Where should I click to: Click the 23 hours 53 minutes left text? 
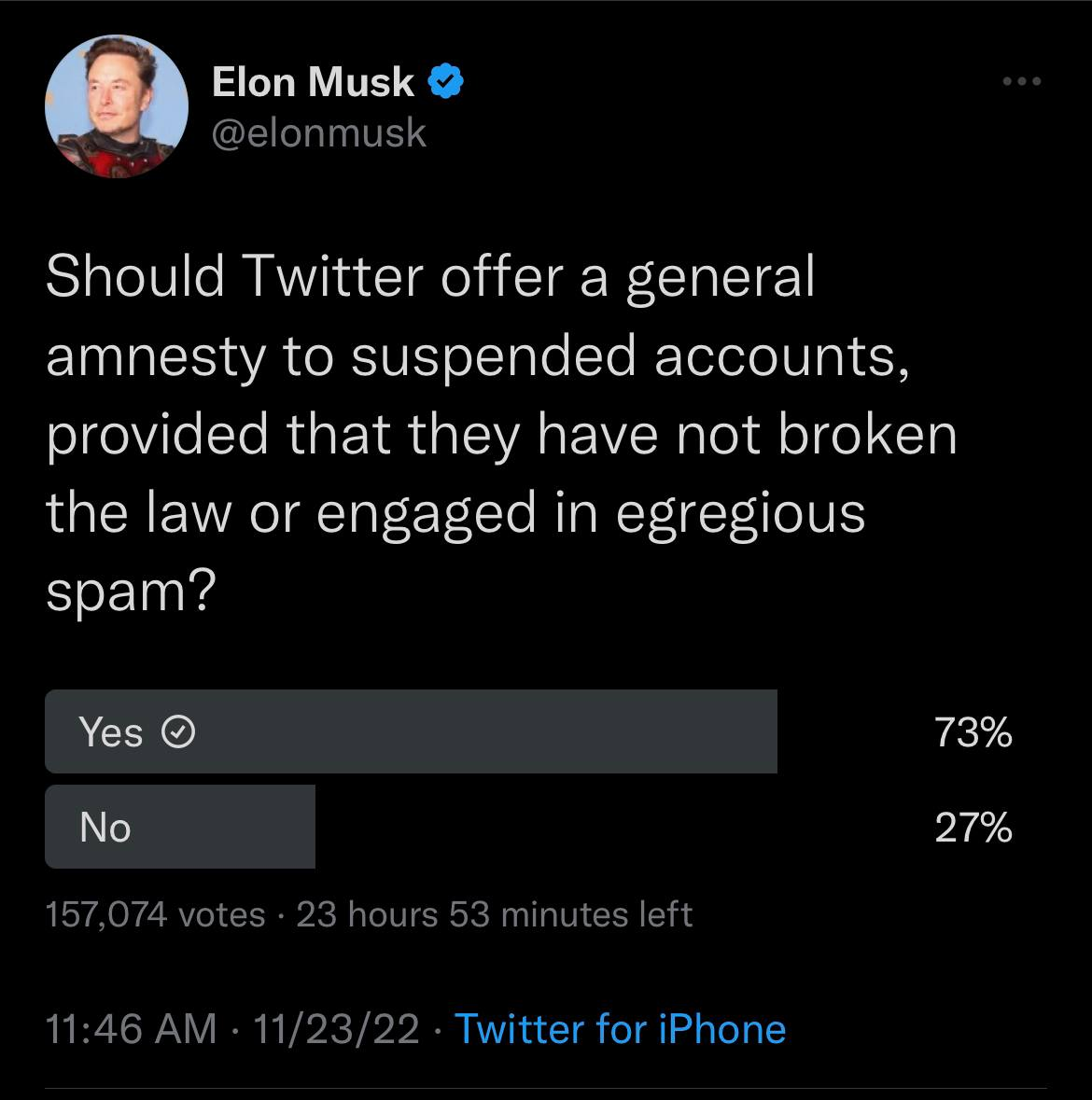[495, 914]
